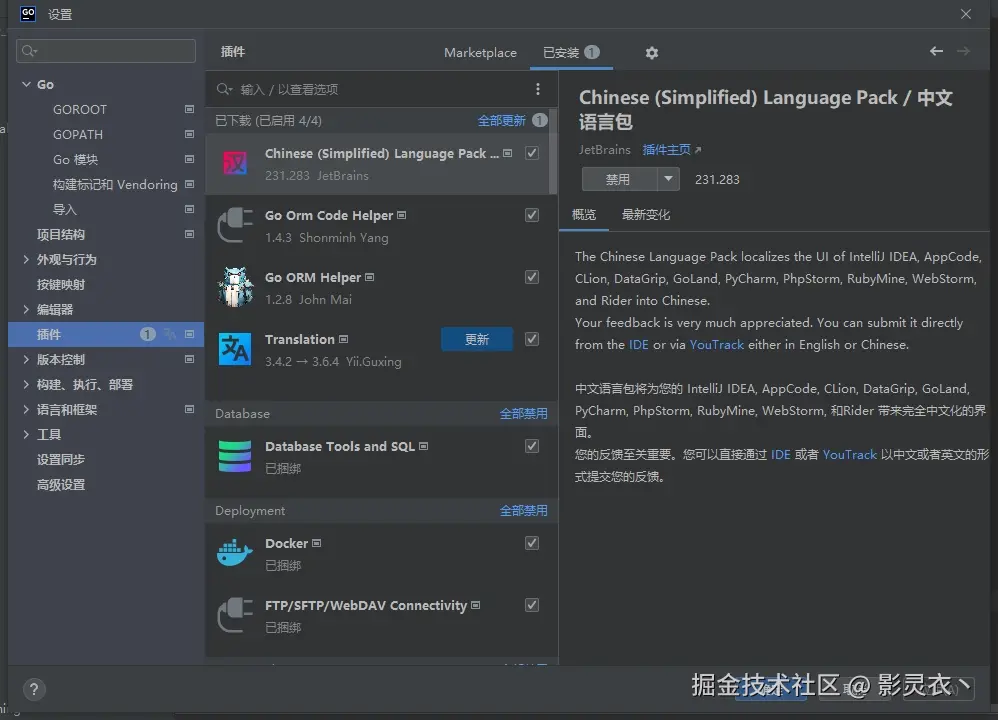Click the Chinese Language Pack plugin icon

(235, 164)
